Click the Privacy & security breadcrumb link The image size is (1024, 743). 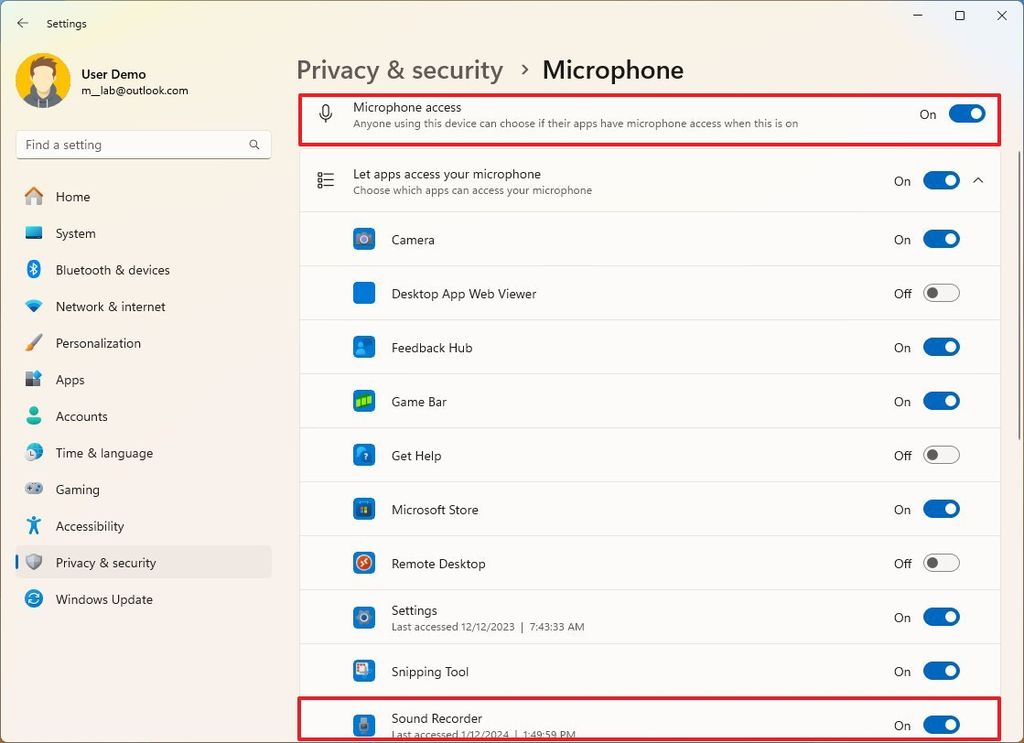coord(399,70)
